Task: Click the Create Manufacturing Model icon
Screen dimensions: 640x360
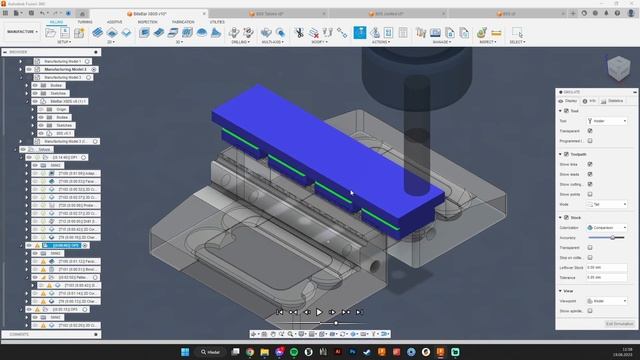Action: pos(79,33)
